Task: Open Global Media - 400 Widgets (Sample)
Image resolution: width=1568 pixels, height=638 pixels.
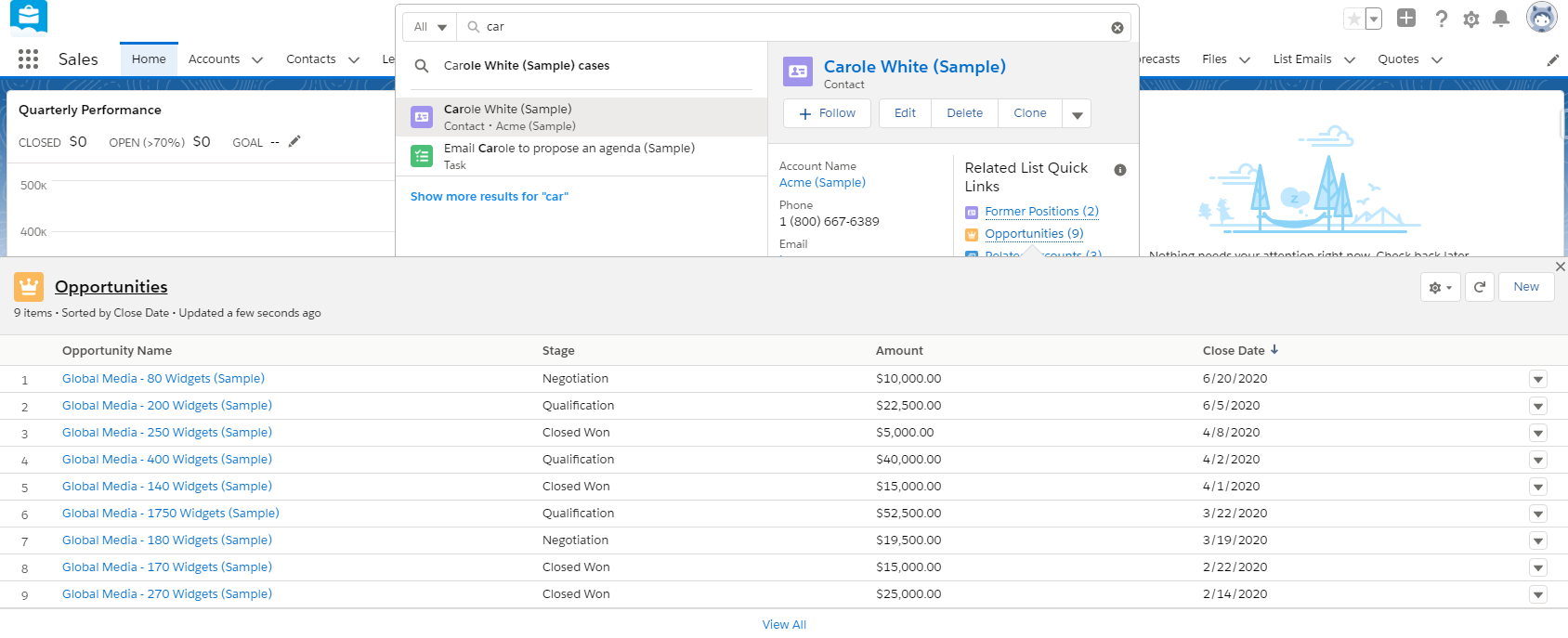Action: 167,460
